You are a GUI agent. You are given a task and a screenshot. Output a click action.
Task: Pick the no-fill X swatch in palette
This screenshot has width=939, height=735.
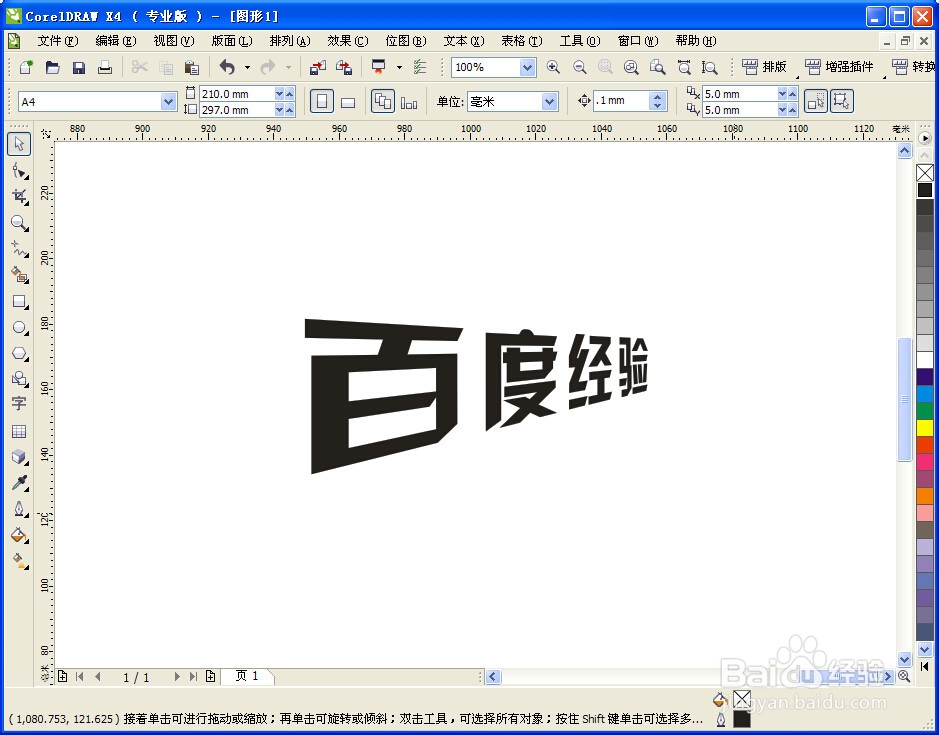point(925,173)
